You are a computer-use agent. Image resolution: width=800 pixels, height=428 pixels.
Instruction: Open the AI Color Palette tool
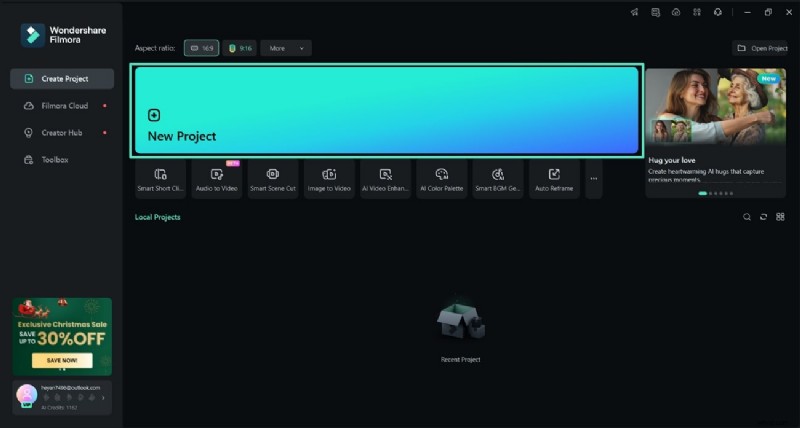click(441, 179)
